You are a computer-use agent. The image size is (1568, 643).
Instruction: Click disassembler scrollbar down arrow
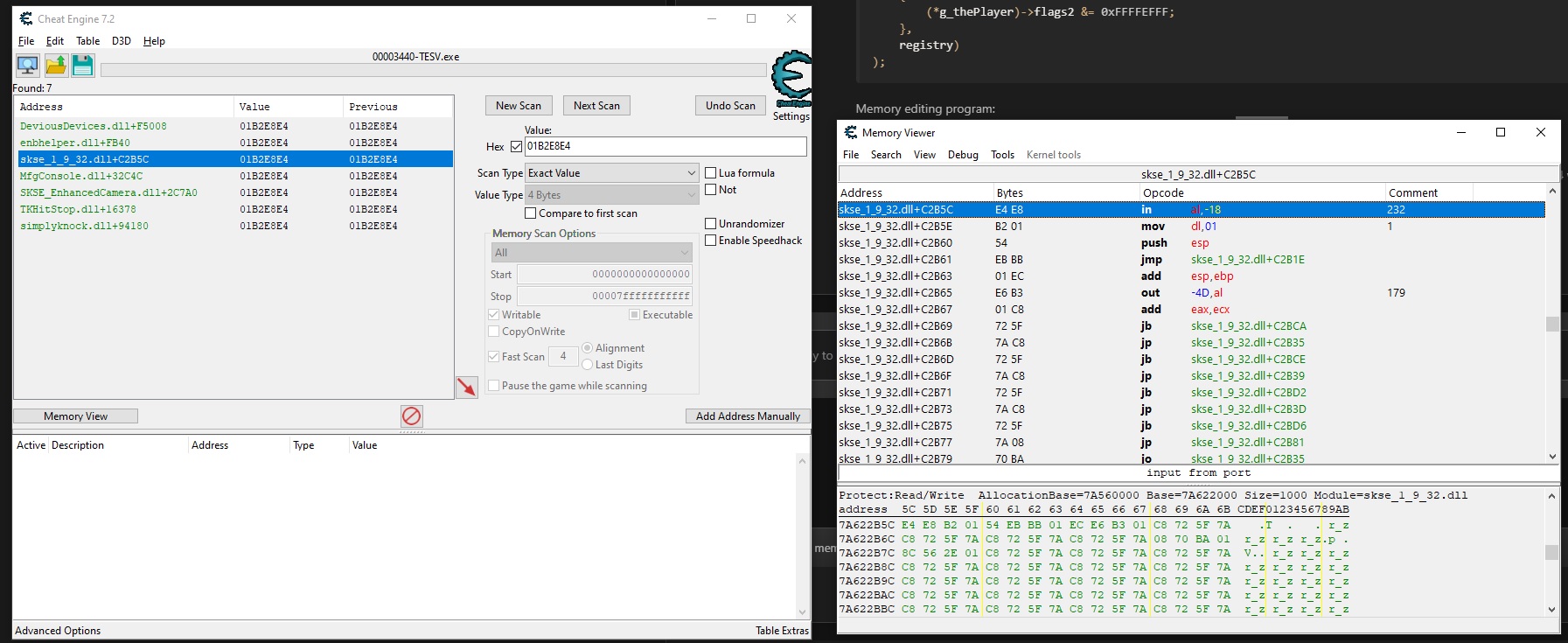(x=1552, y=457)
